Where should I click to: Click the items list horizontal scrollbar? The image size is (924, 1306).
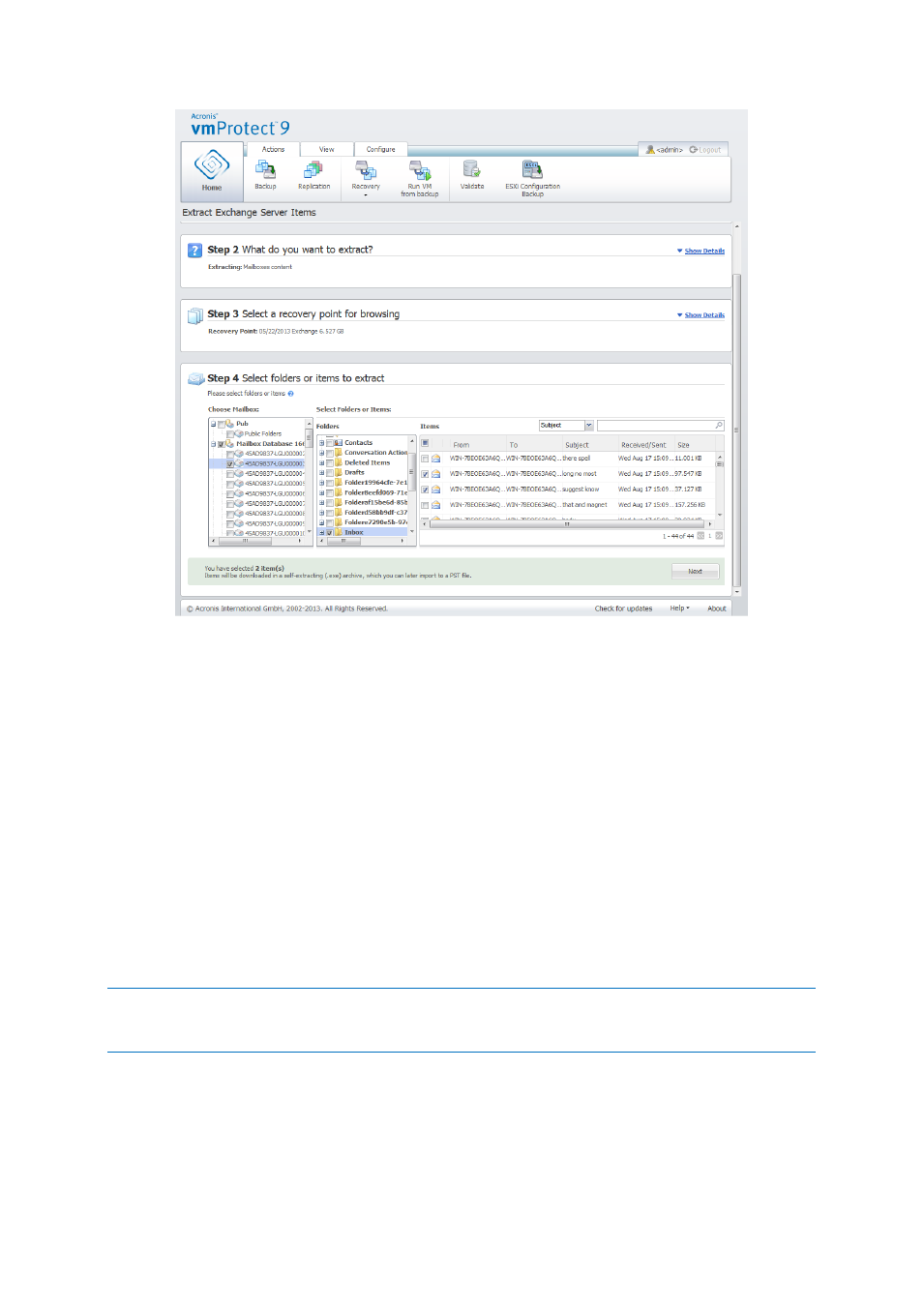click(567, 524)
